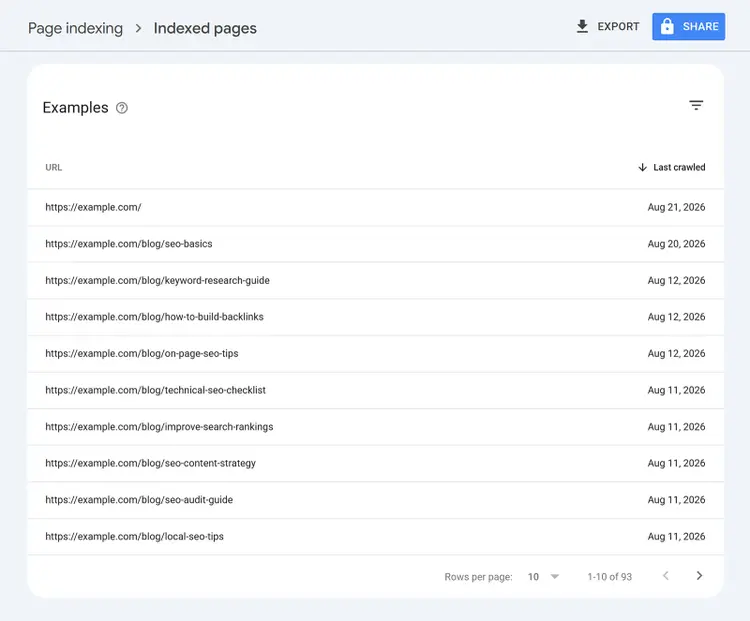Open Rows per page dropdown arrow
Viewport: 750px width, 621px height.
(x=555, y=577)
